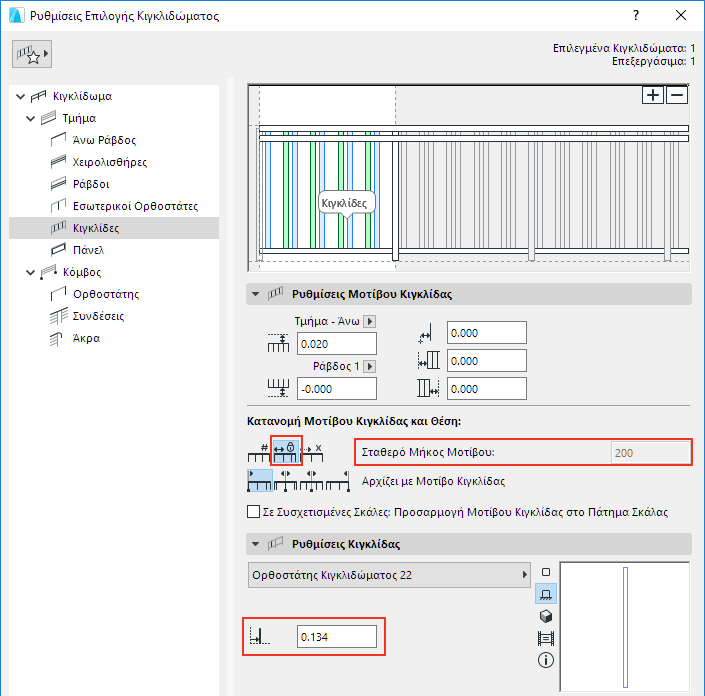Open Πάνελ settings page

pos(88,250)
